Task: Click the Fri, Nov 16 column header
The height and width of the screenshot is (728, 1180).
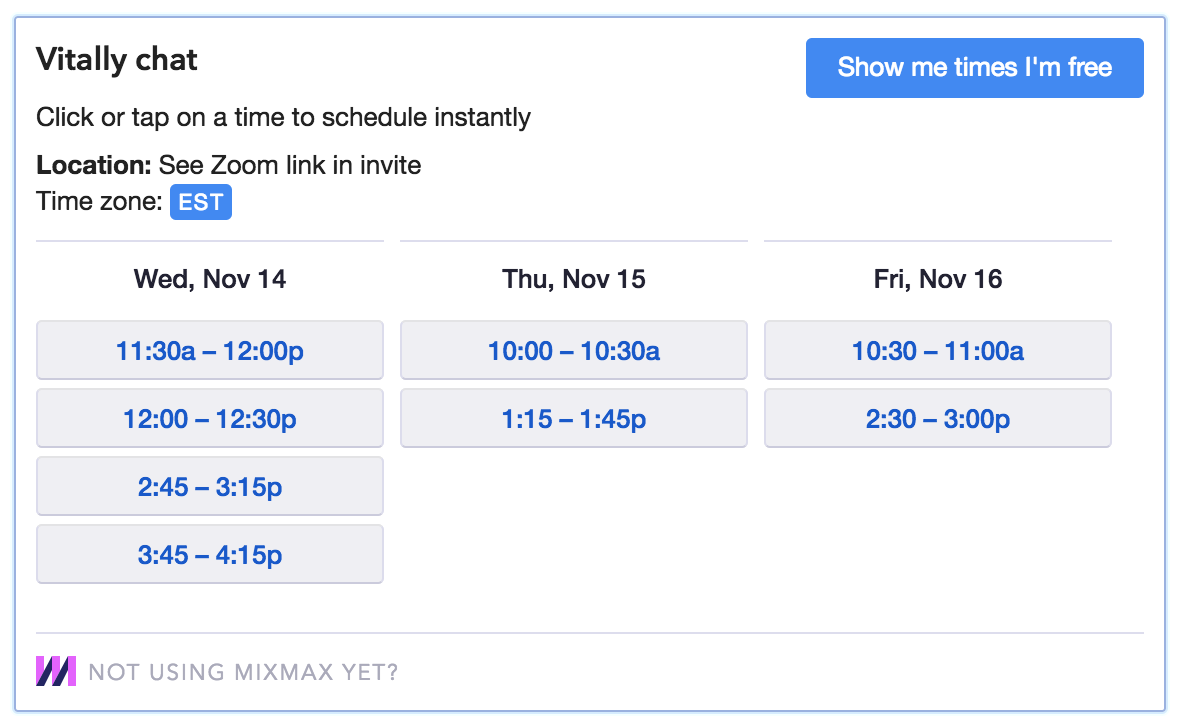Action: pos(938,279)
